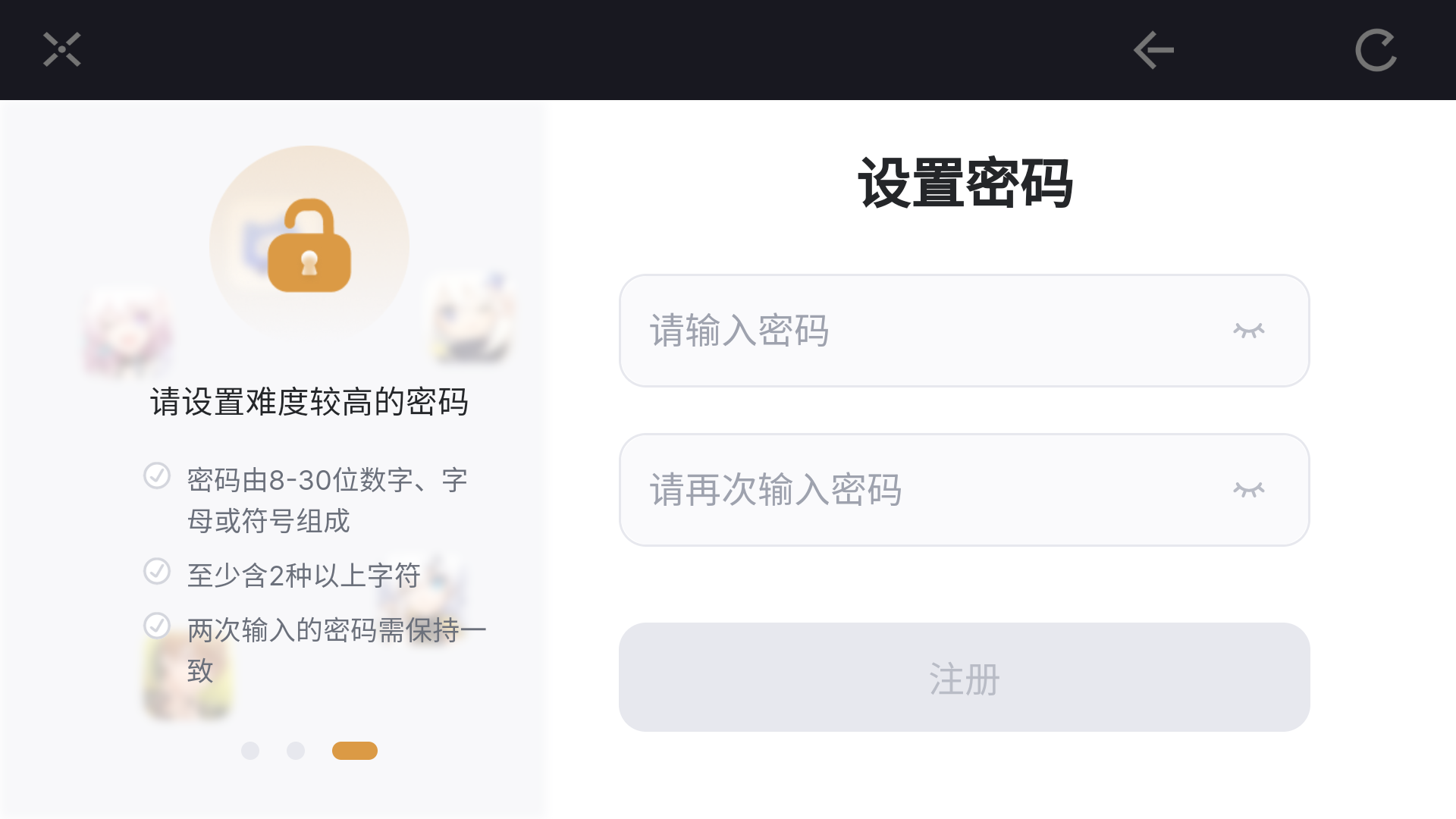Click the 请输入密码 password field

(x=910, y=331)
